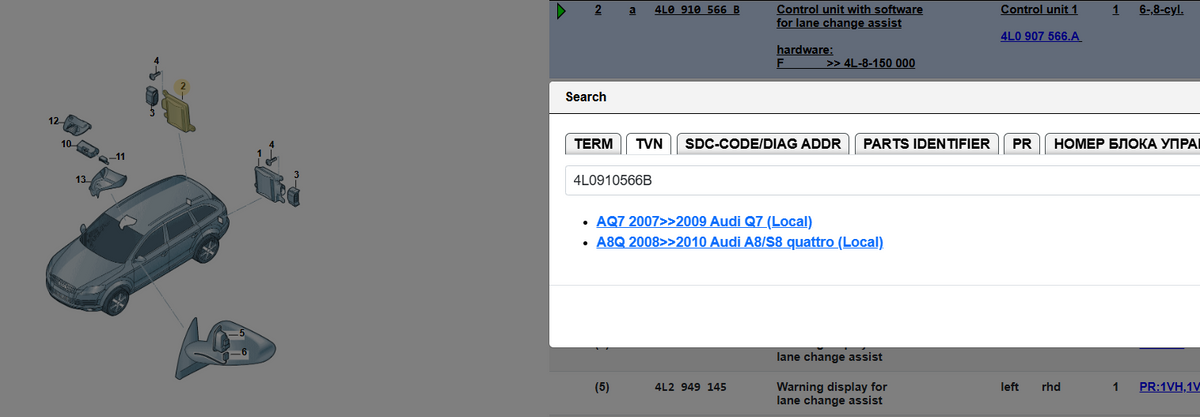Select the SDC-CODE/DIAG ADDR tab

click(x=763, y=144)
